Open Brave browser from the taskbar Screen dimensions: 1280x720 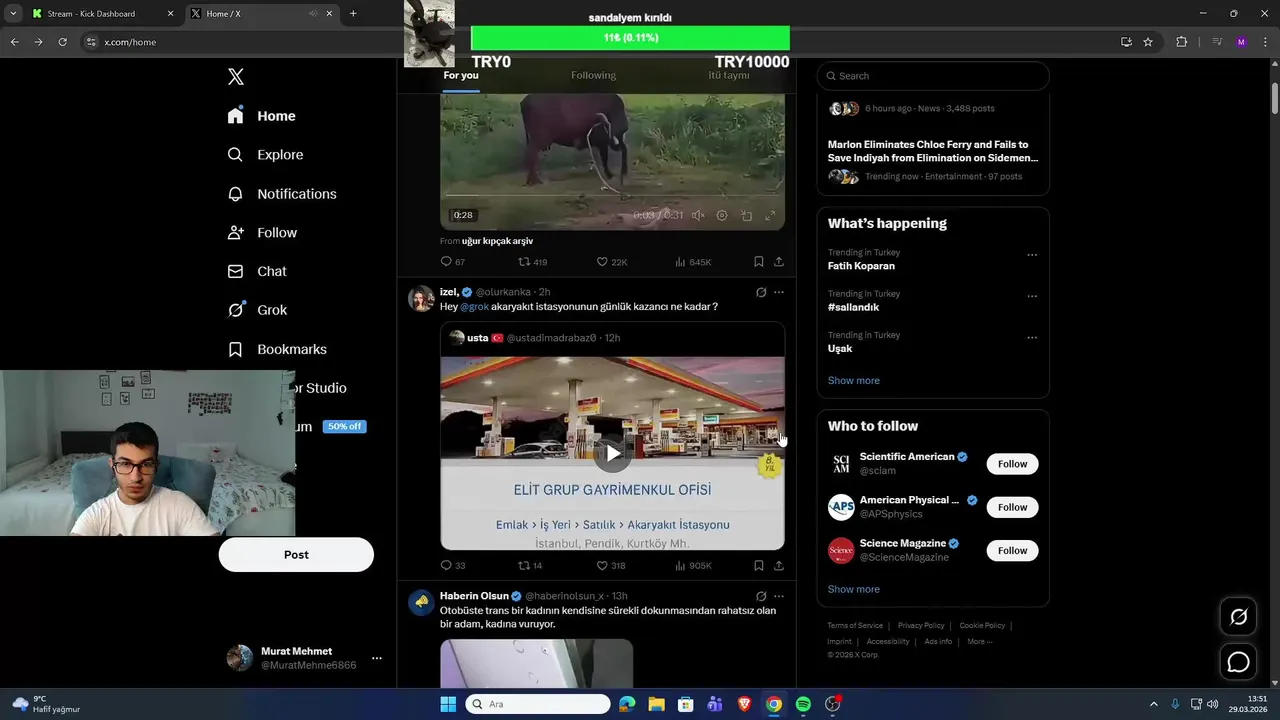pyautogui.click(x=744, y=704)
